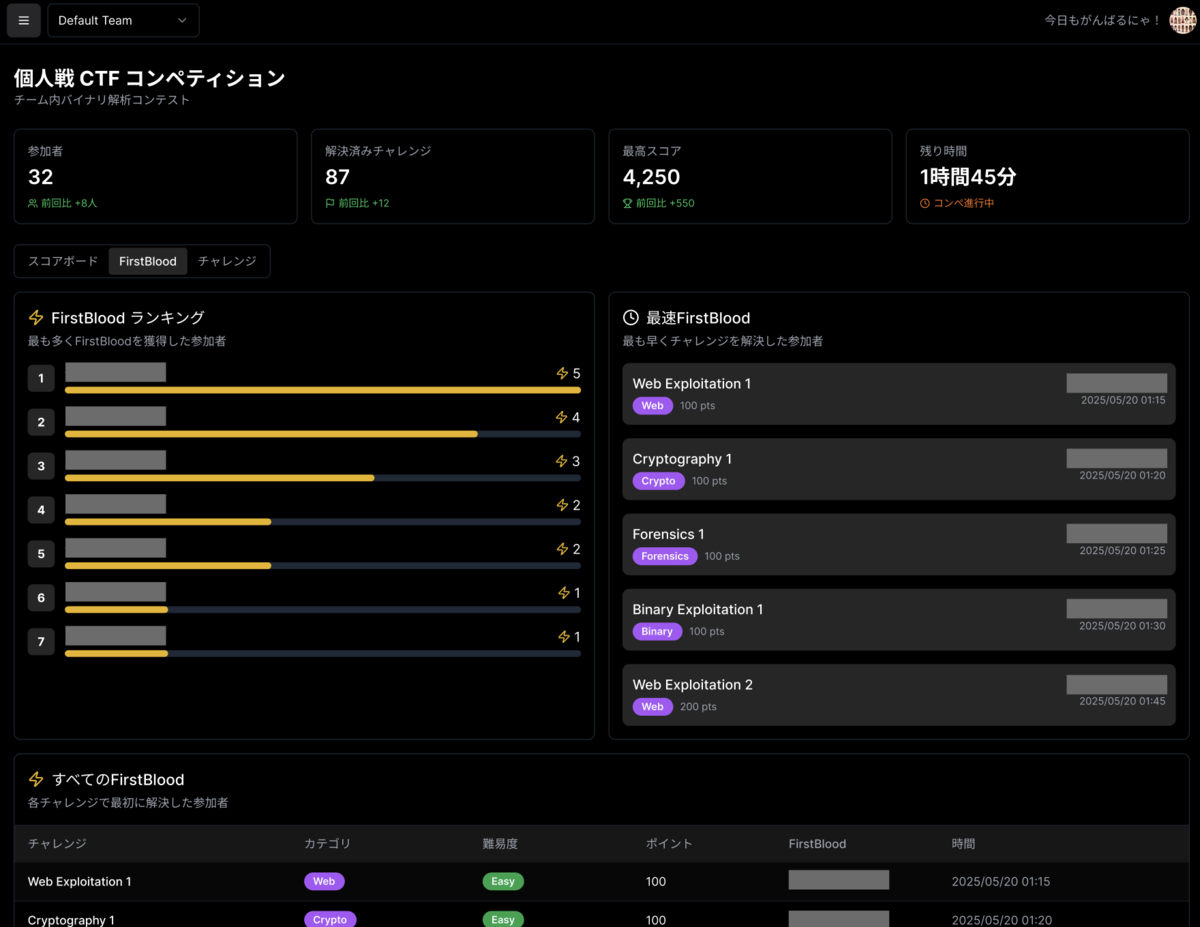Switch to the スコアボード tab
The height and width of the screenshot is (927, 1200).
click(x=62, y=261)
